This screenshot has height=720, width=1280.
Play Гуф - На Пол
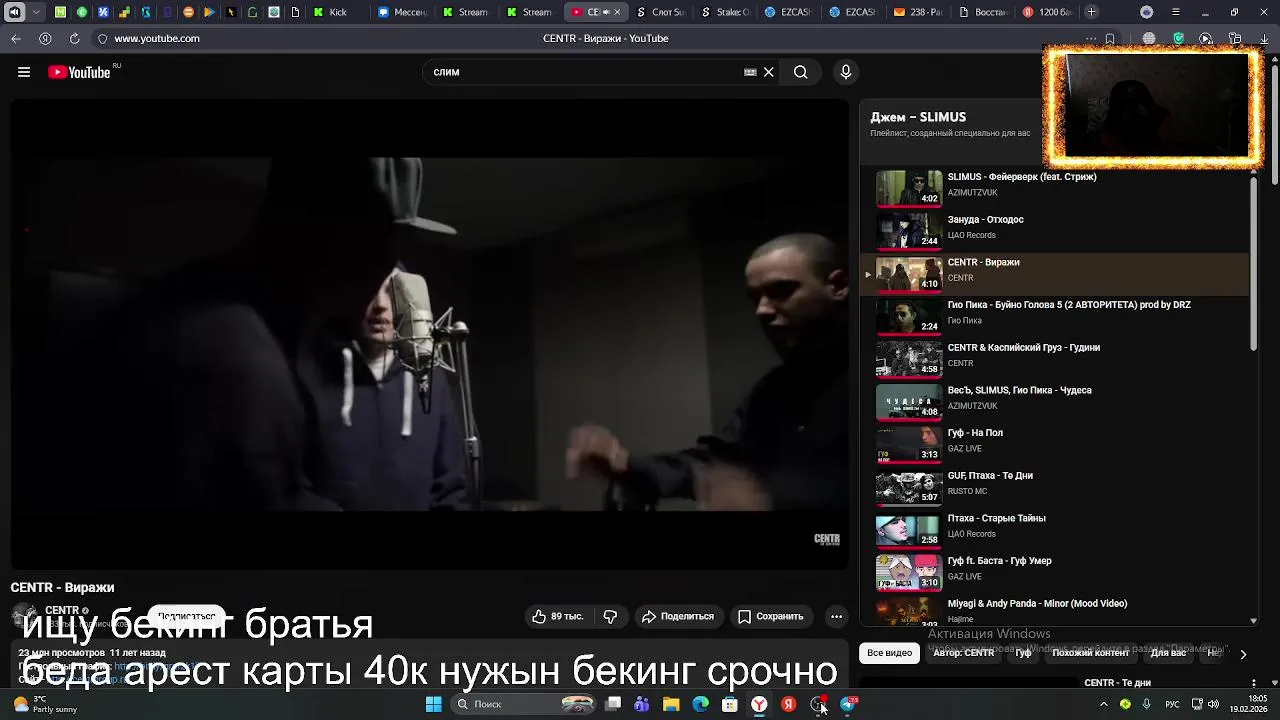(1055, 443)
